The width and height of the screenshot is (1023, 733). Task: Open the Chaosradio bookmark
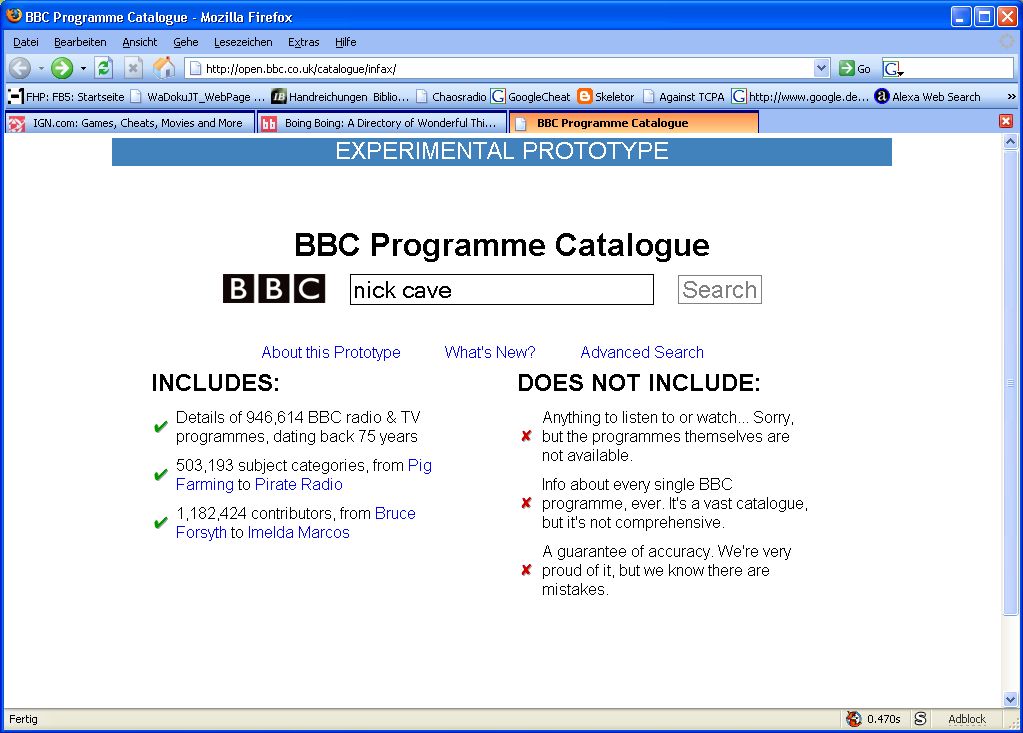click(451, 97)
